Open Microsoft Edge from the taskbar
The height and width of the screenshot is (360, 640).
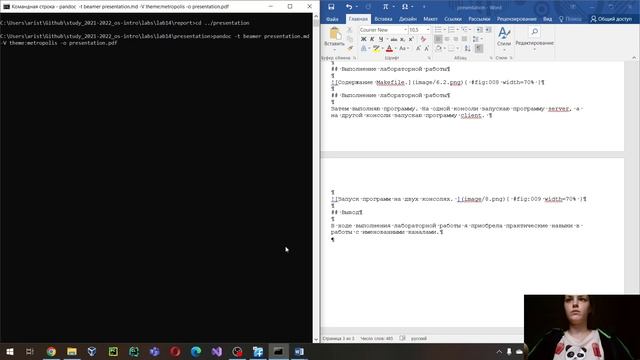click(196, 351)
